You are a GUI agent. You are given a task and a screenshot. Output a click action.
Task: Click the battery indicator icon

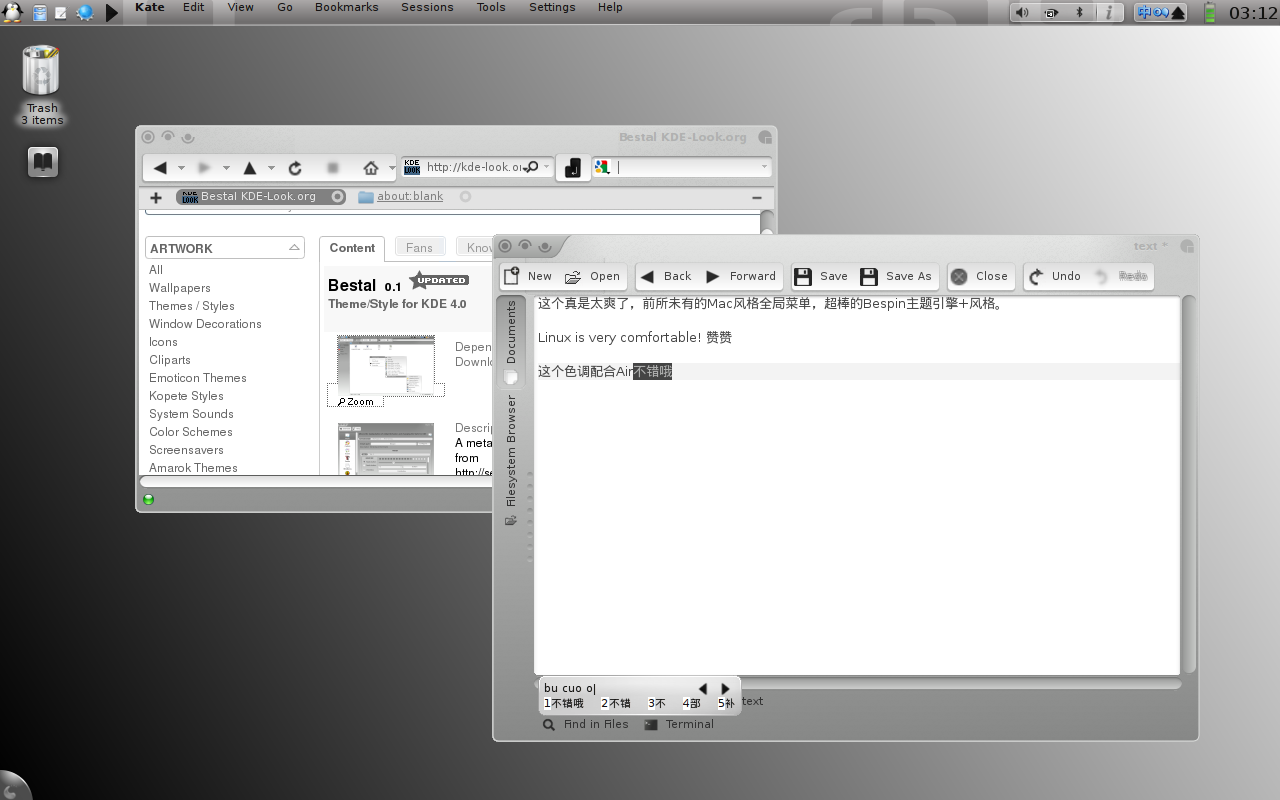pyautogui.click(x=1210, y=12)
